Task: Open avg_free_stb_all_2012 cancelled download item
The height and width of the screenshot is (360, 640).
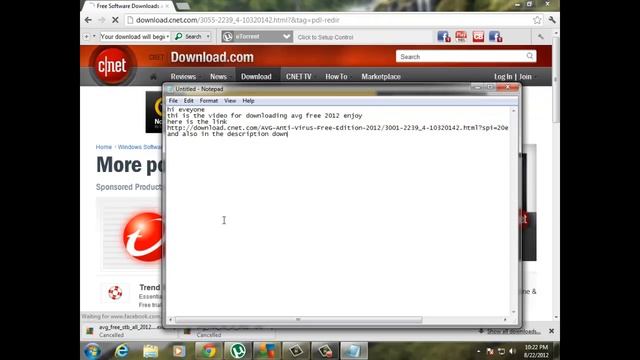Action: click(x=130, y=331)
